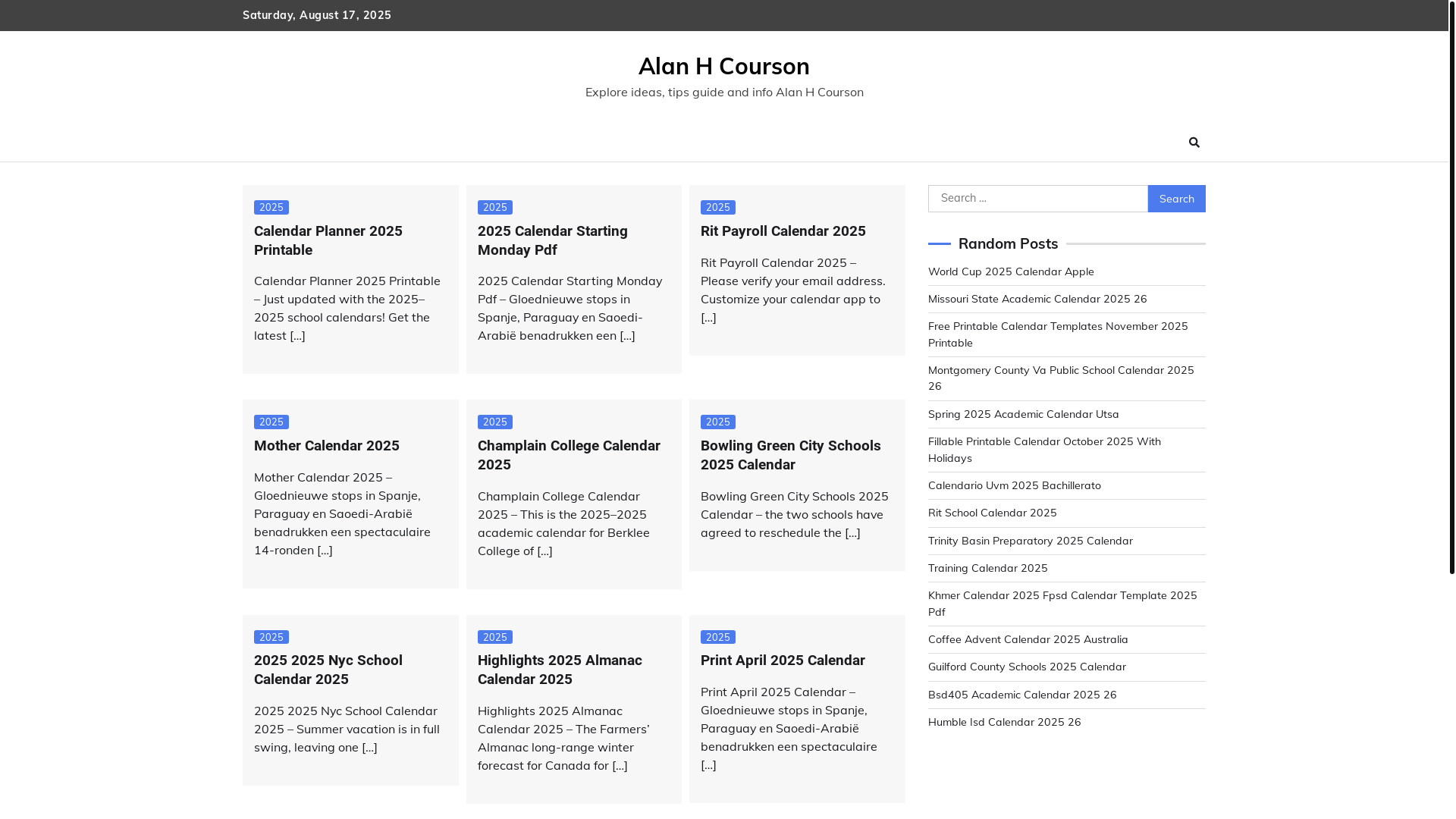This screenshot has height=819, width=1456.
Task: Click 2025 tag above Calendar Planner post
Action: pos(271,207)
